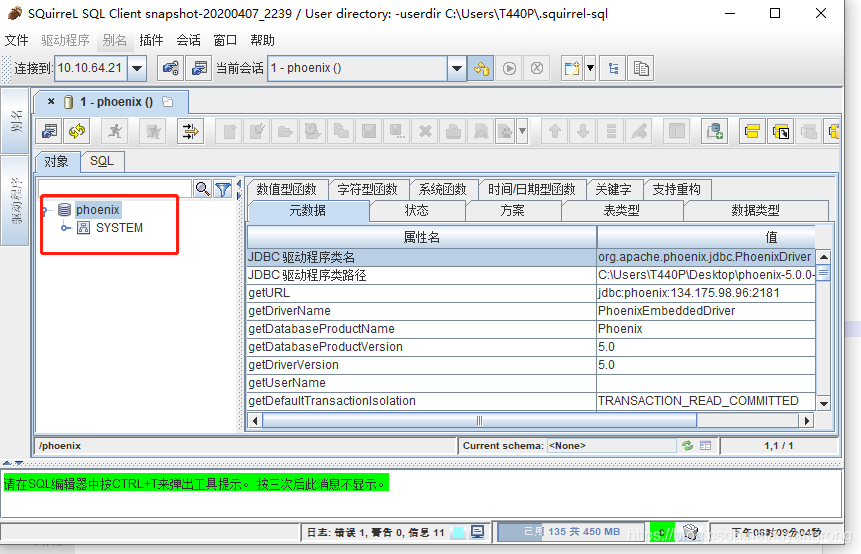
Task: Click the connect-to-alias icon beside the 10.10.64.21 combo
Action: (170, 69)
